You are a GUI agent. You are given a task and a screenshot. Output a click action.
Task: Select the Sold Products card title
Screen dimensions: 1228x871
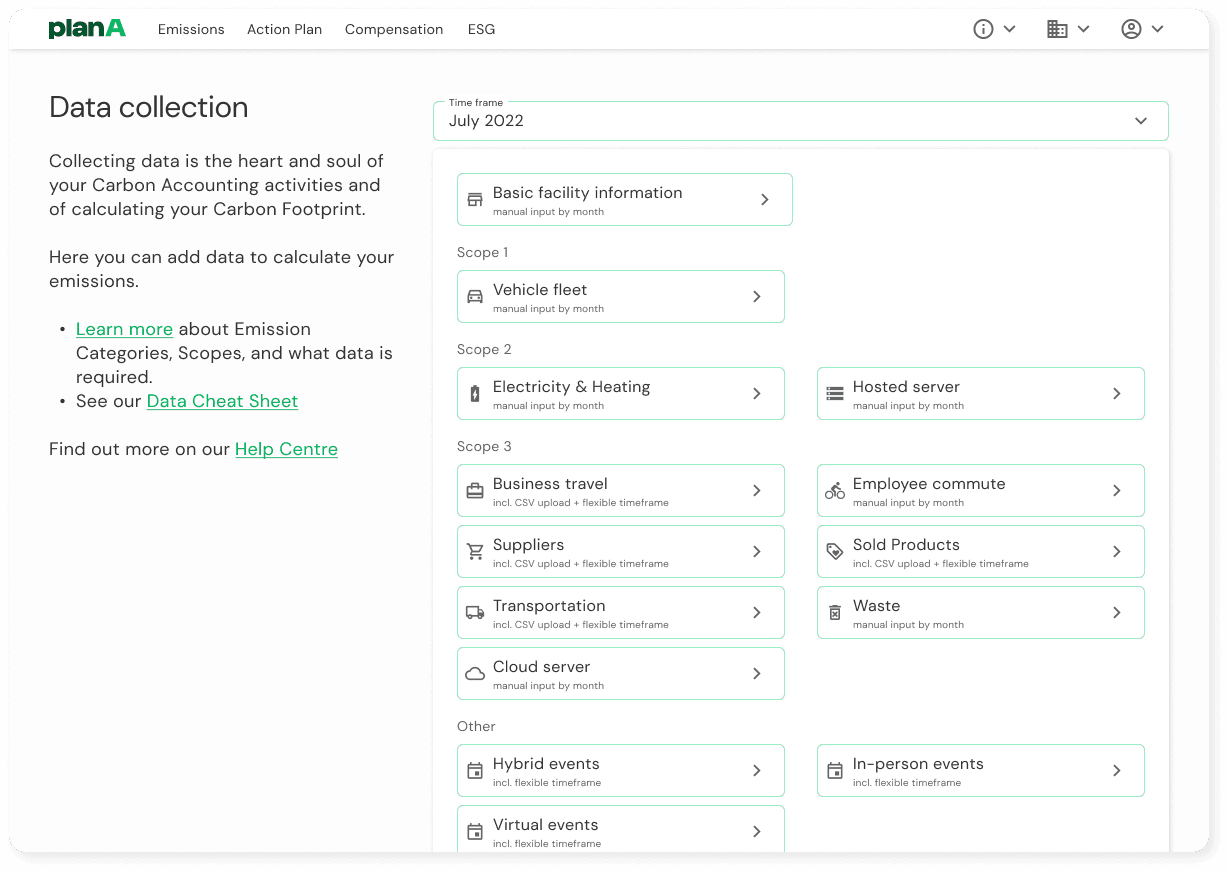coord(906,545)
